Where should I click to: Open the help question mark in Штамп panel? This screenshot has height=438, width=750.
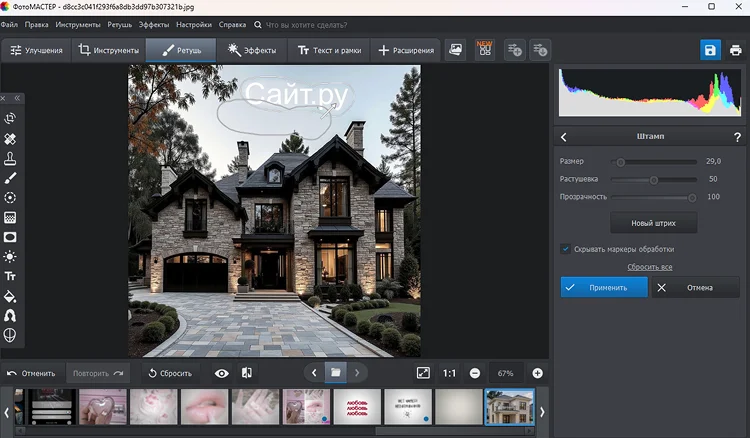[x=737, y=137]
